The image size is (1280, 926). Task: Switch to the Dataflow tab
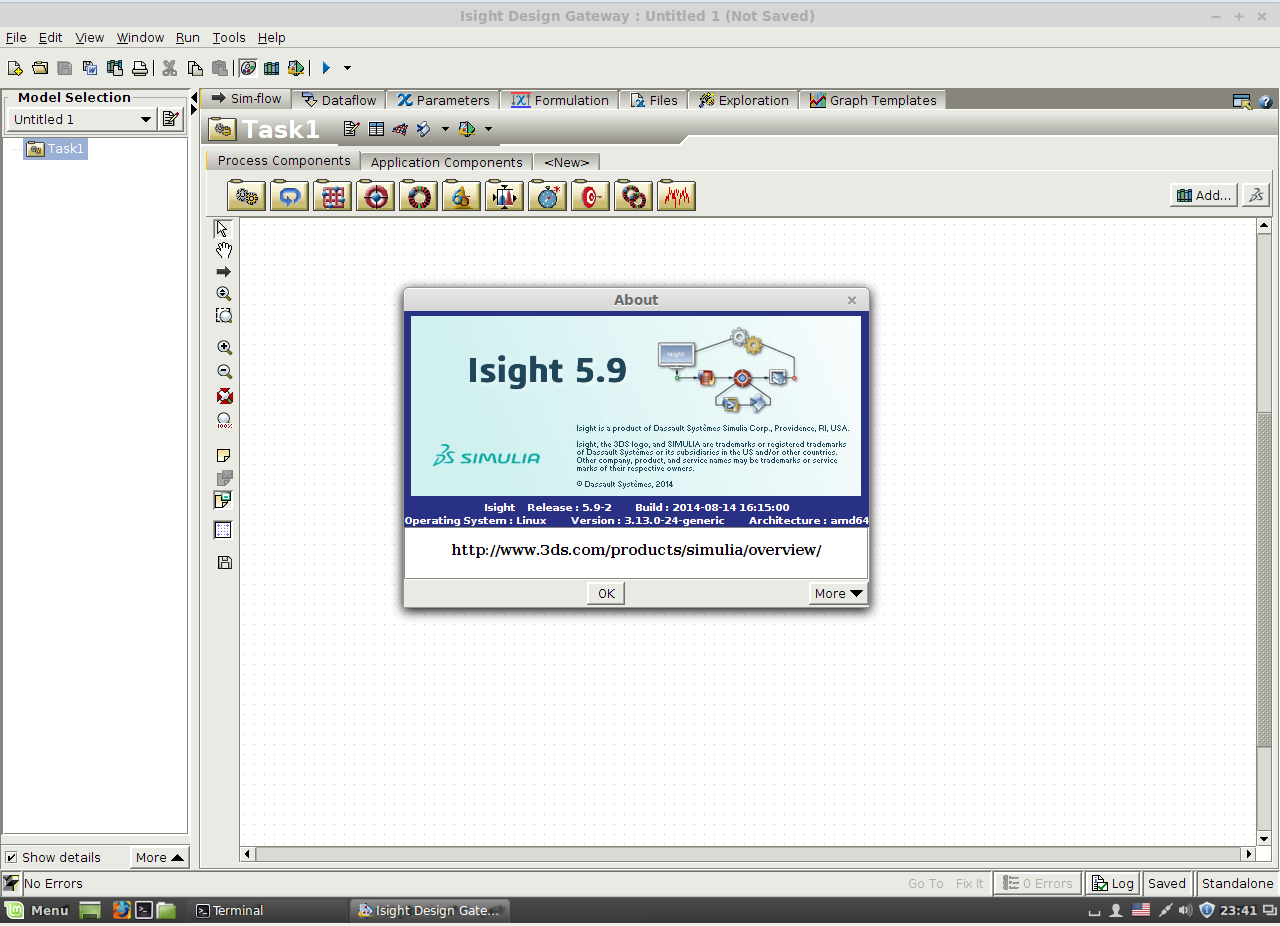pos(339,100)
